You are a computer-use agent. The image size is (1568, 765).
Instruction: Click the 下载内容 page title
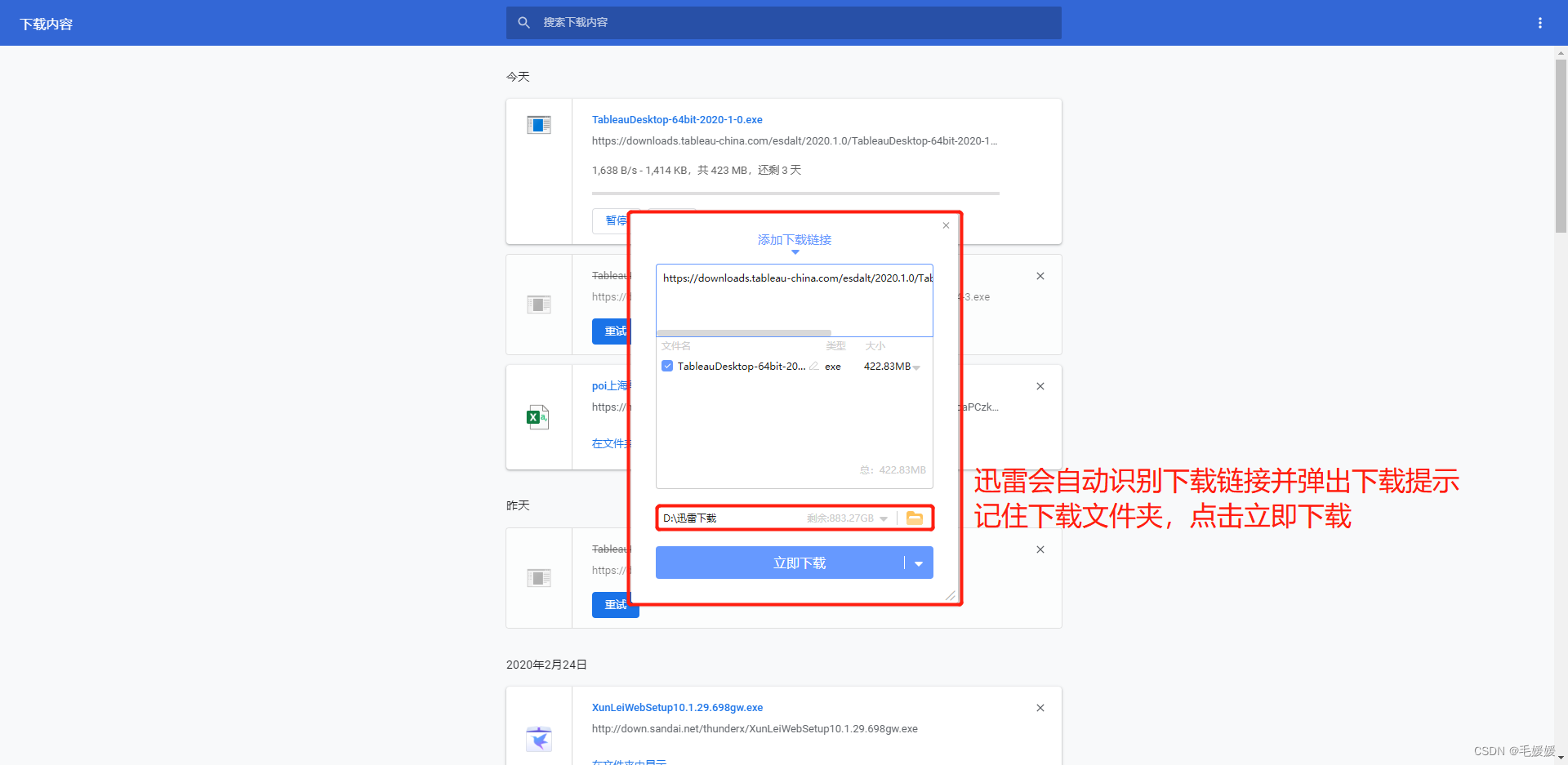pos(47,24)
